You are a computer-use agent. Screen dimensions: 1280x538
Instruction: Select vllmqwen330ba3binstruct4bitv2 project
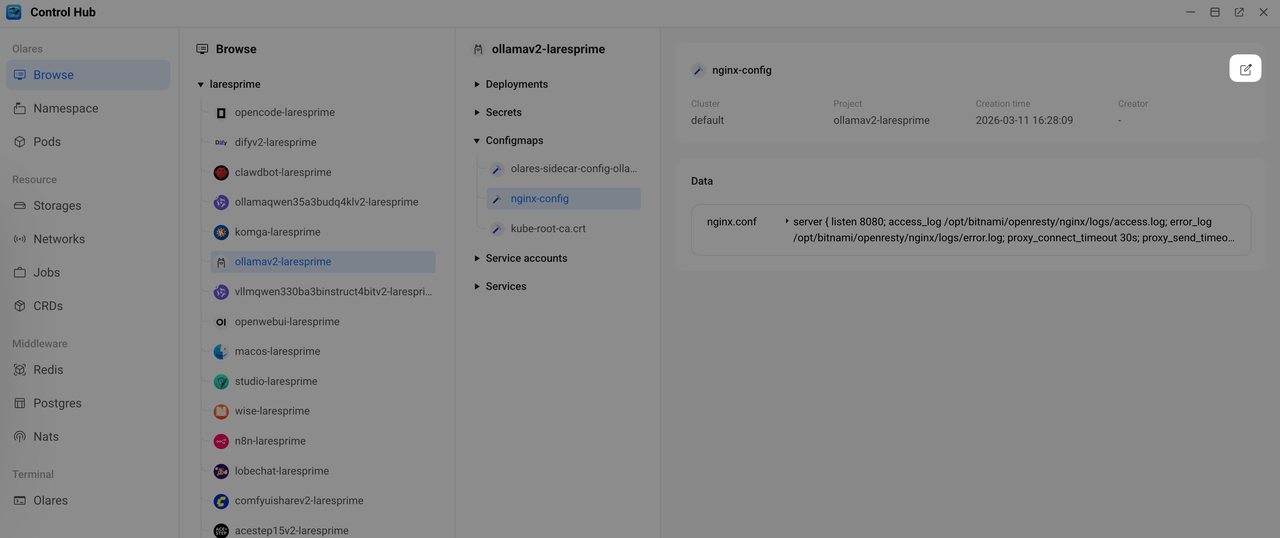[323, 292]
